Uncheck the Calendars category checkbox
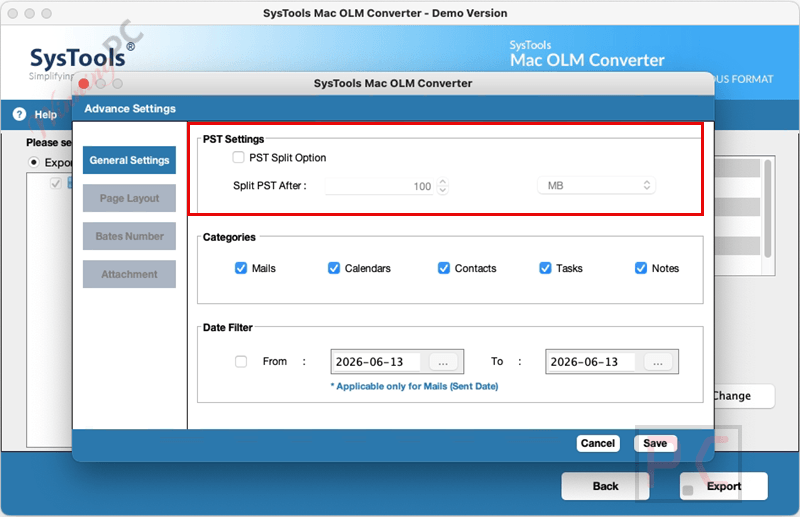Screen dimensions: 800x517 click(x=334, y=268)
